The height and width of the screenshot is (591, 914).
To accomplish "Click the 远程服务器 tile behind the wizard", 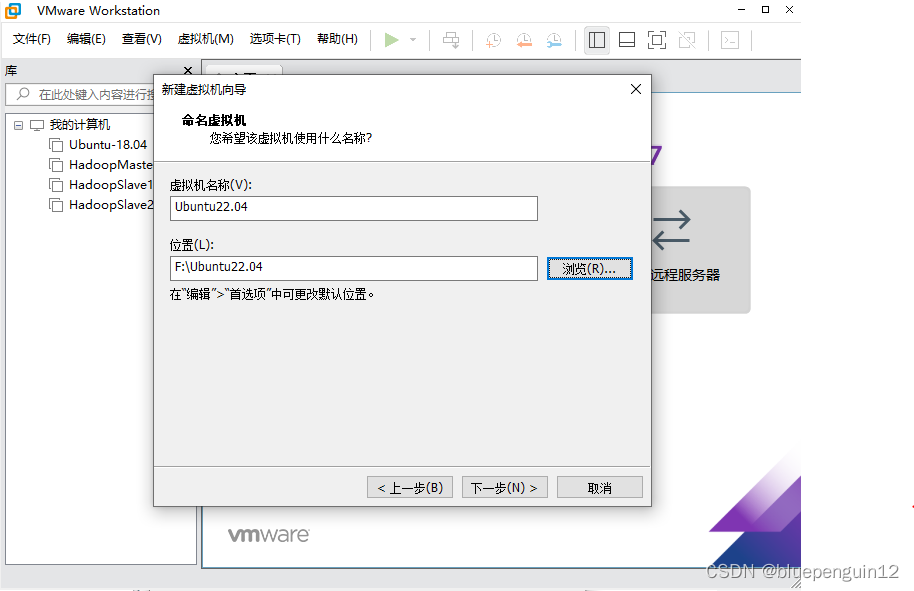I will (701, 249).
